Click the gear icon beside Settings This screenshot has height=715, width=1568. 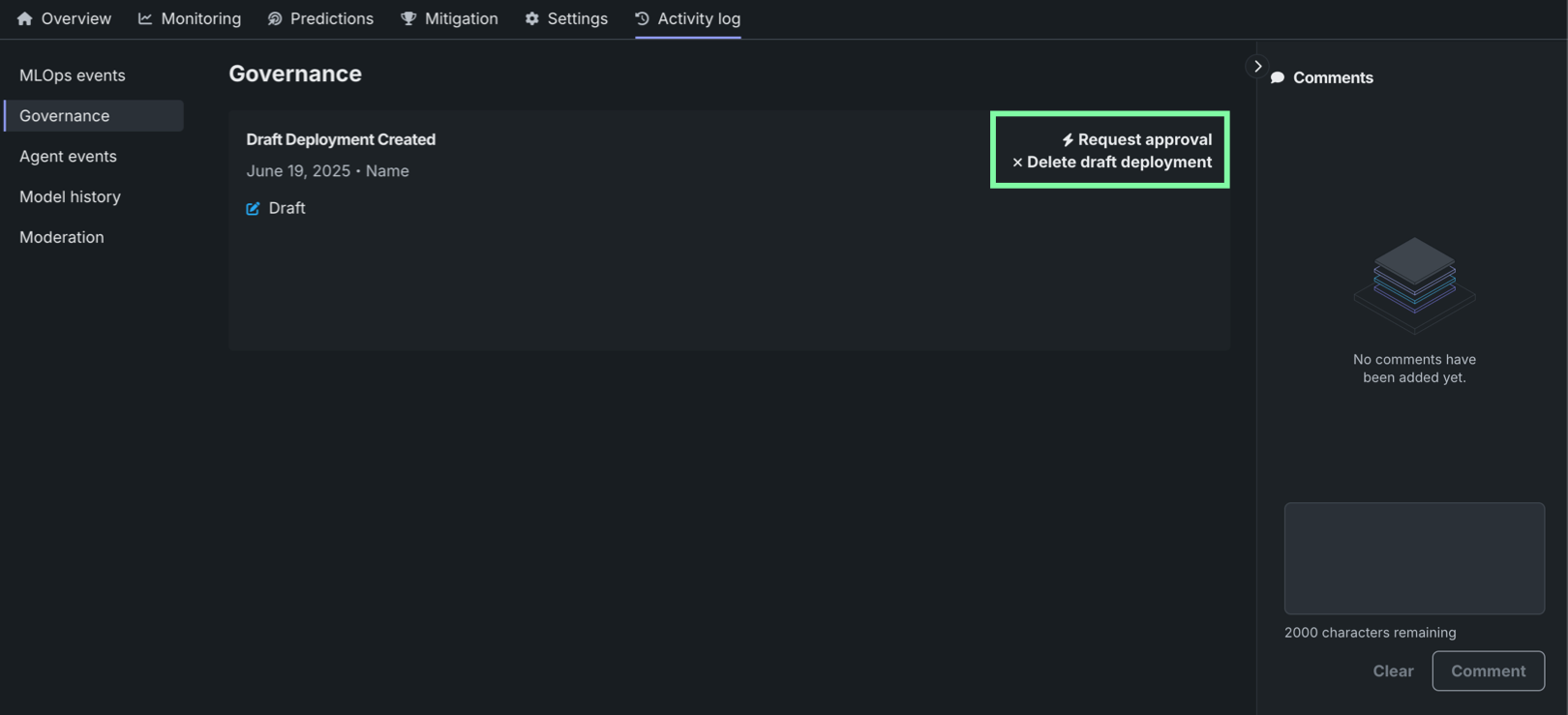[x=531, y=18]
